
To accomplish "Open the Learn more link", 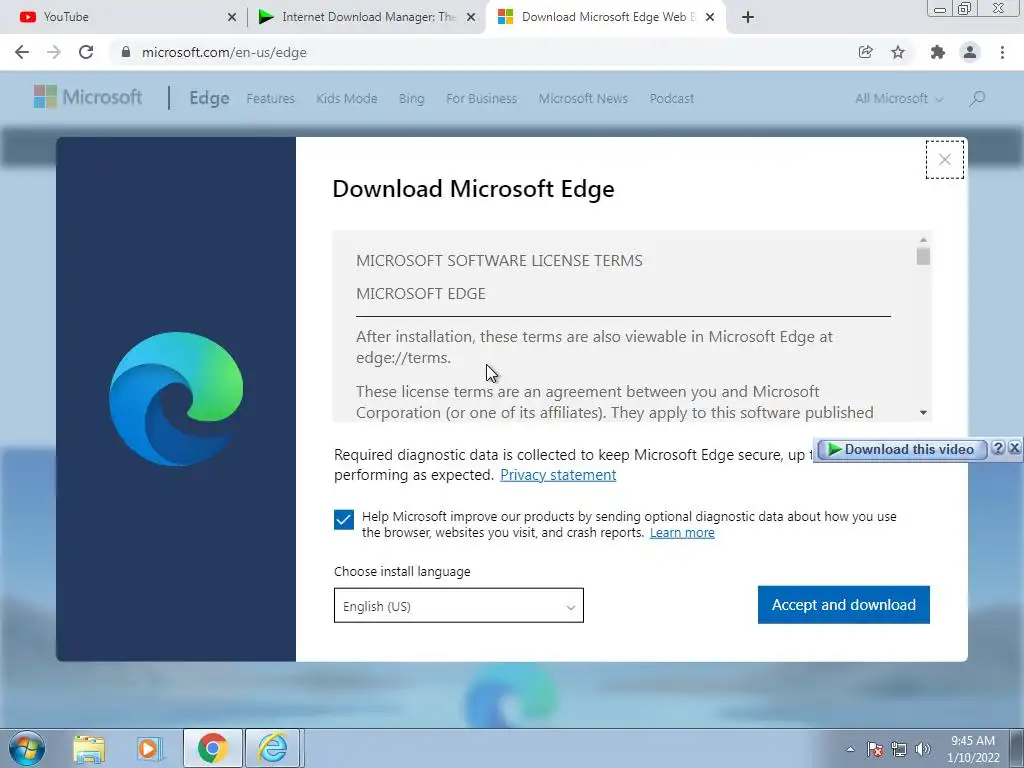I will coord(682,533).
